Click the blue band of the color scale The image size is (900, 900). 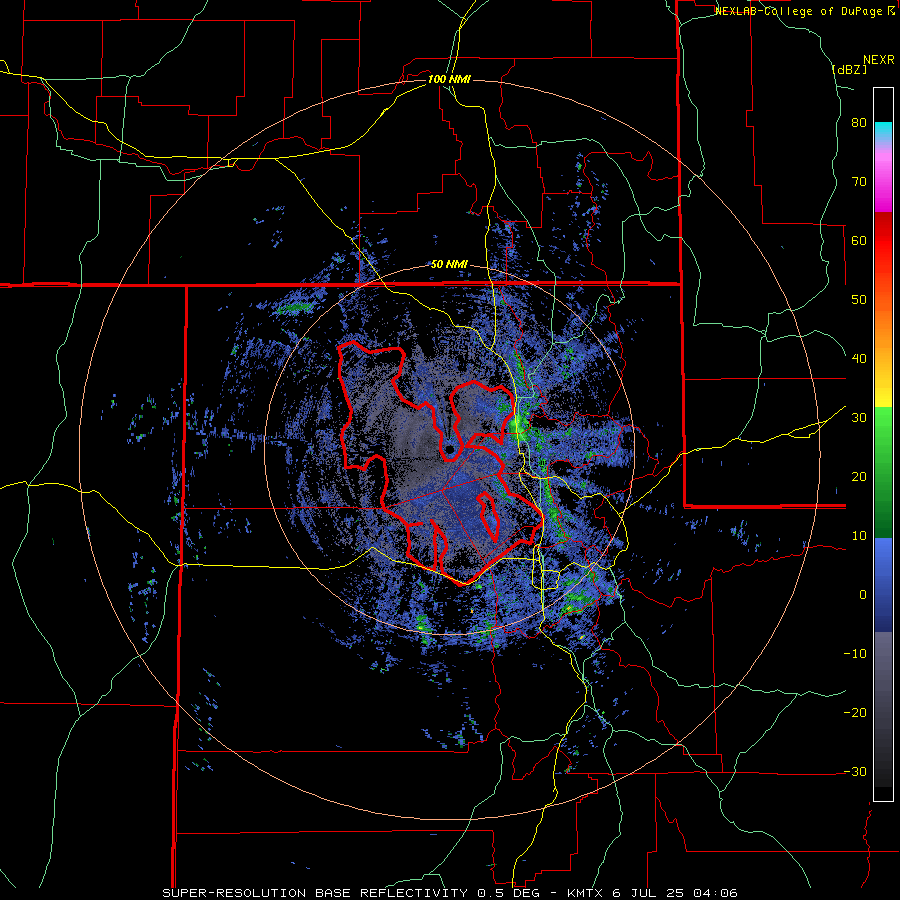click(883, 585)
